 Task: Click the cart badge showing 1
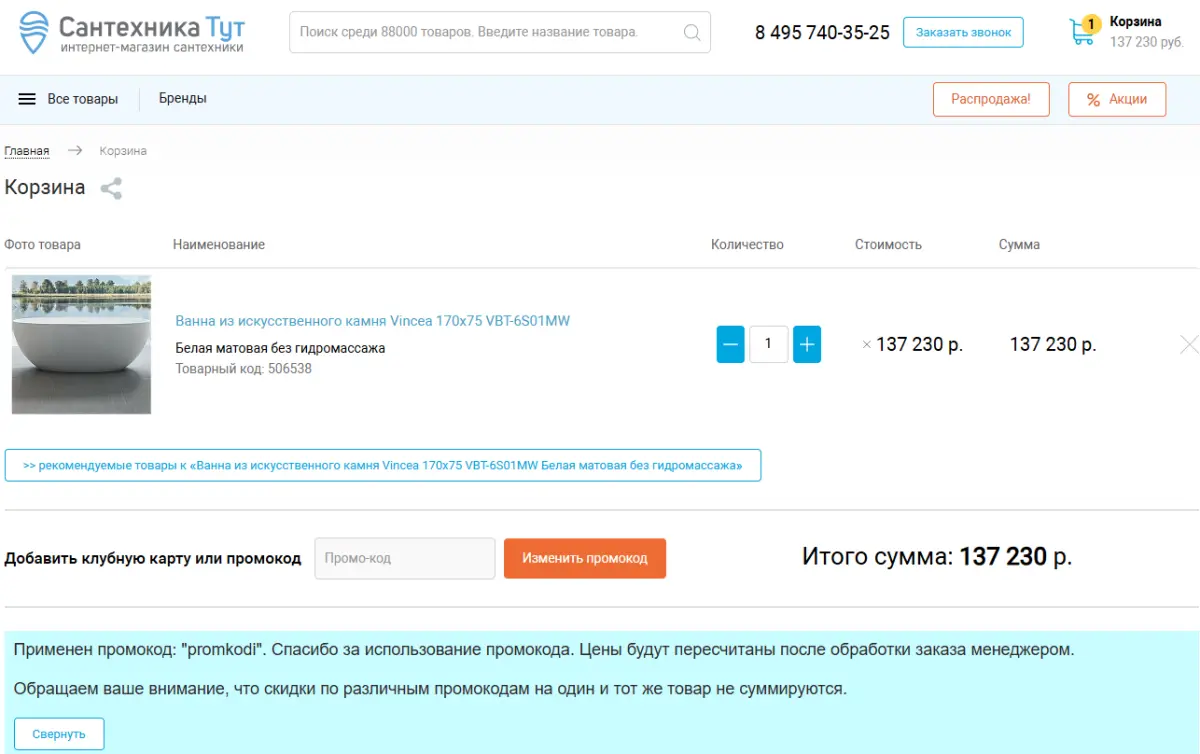[x=1091, y=23]
